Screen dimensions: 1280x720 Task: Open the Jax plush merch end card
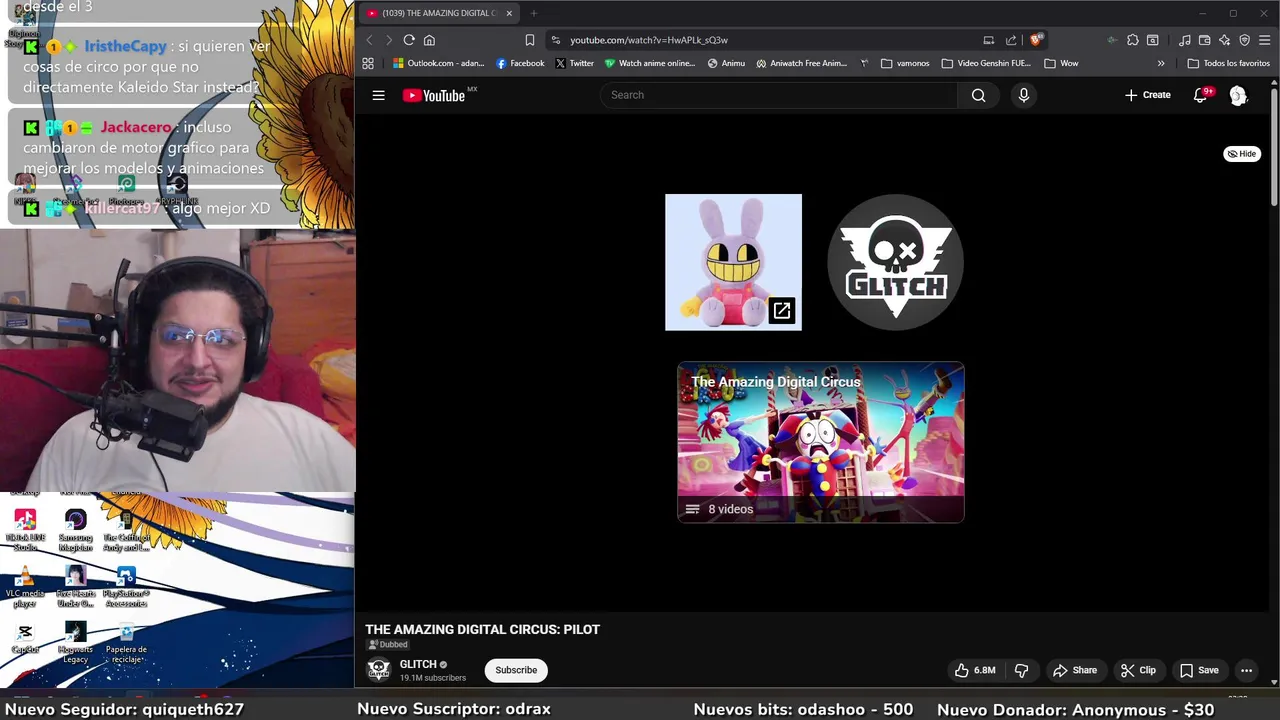(x=733, y=262)
